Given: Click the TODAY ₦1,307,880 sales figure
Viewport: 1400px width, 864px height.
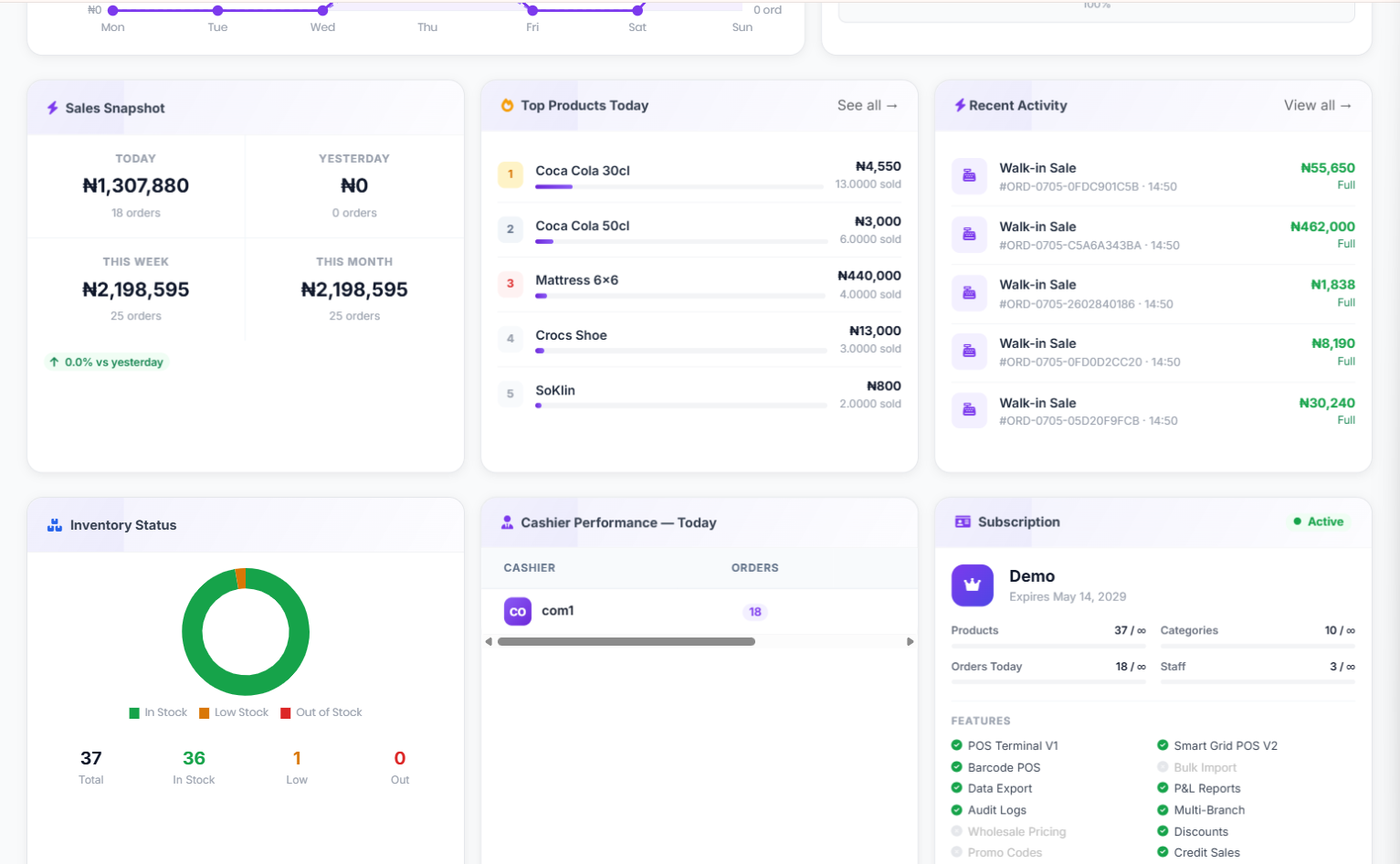Looking at the screenshot, I should point(136,185).
